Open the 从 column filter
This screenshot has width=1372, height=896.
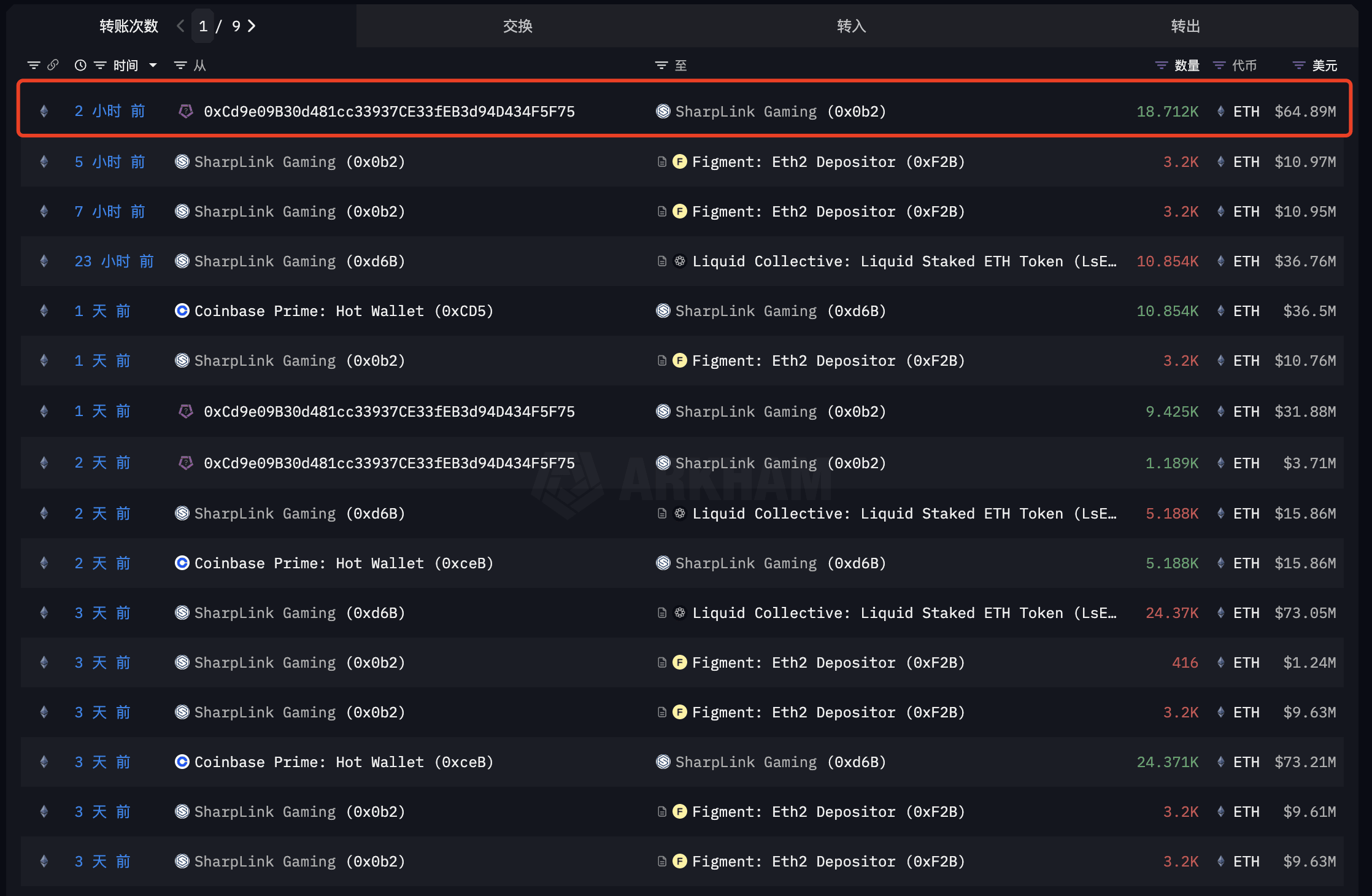point(180,65)
